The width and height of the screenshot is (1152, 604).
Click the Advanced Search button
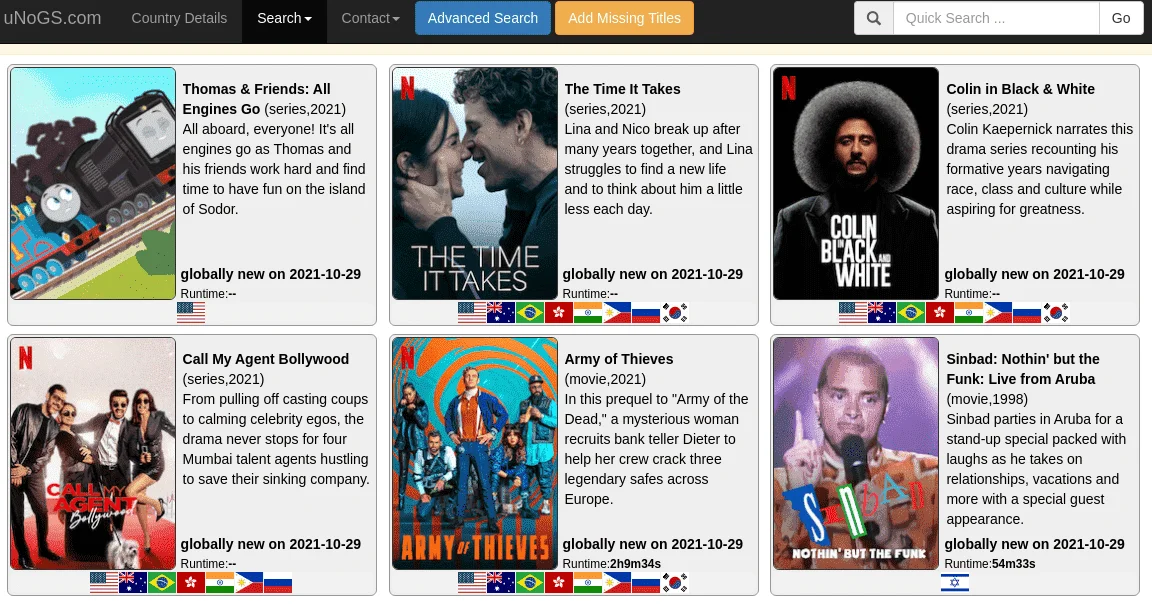pyautogui.click(x=483, y=18)
